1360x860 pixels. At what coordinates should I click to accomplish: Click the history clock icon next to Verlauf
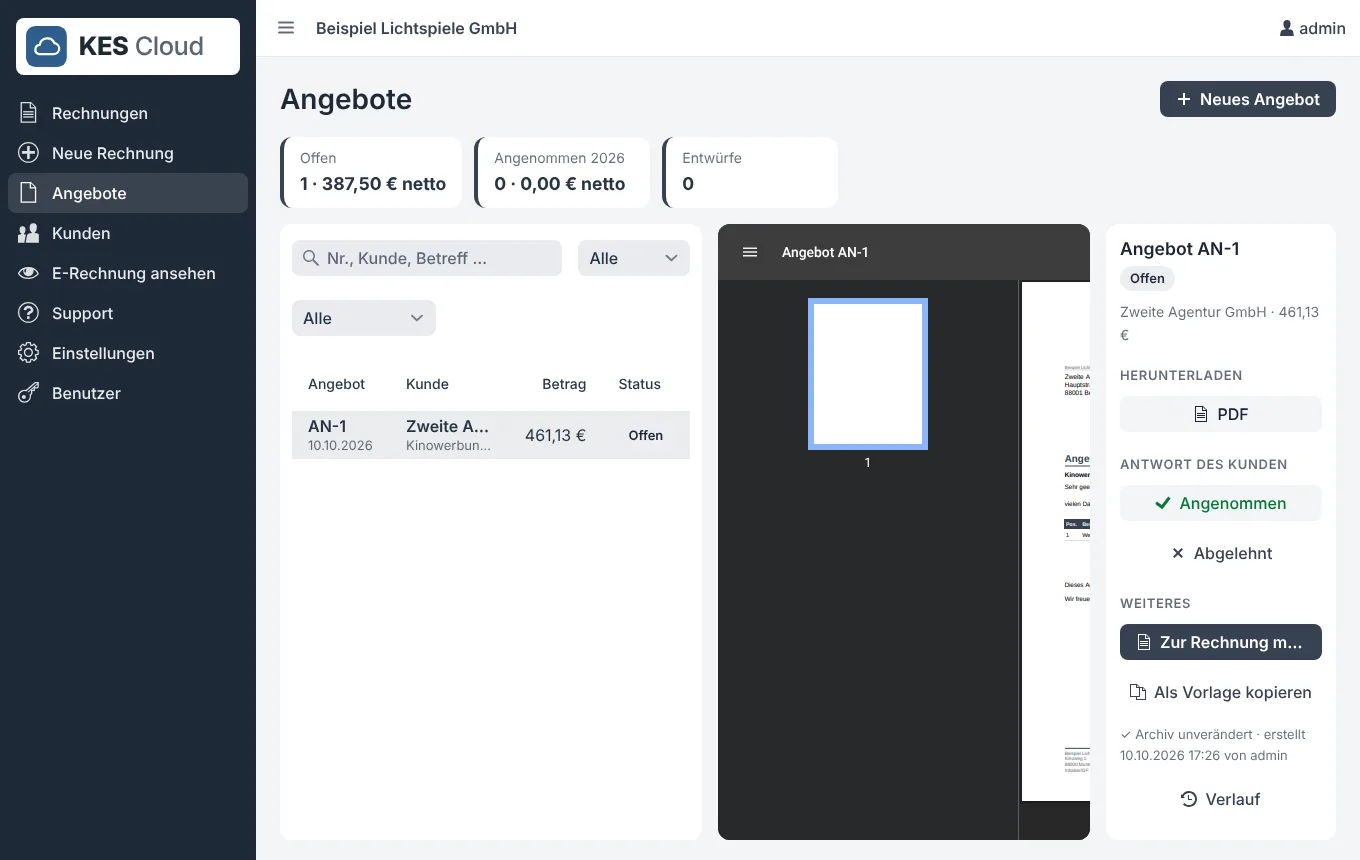pos(1189,799)
